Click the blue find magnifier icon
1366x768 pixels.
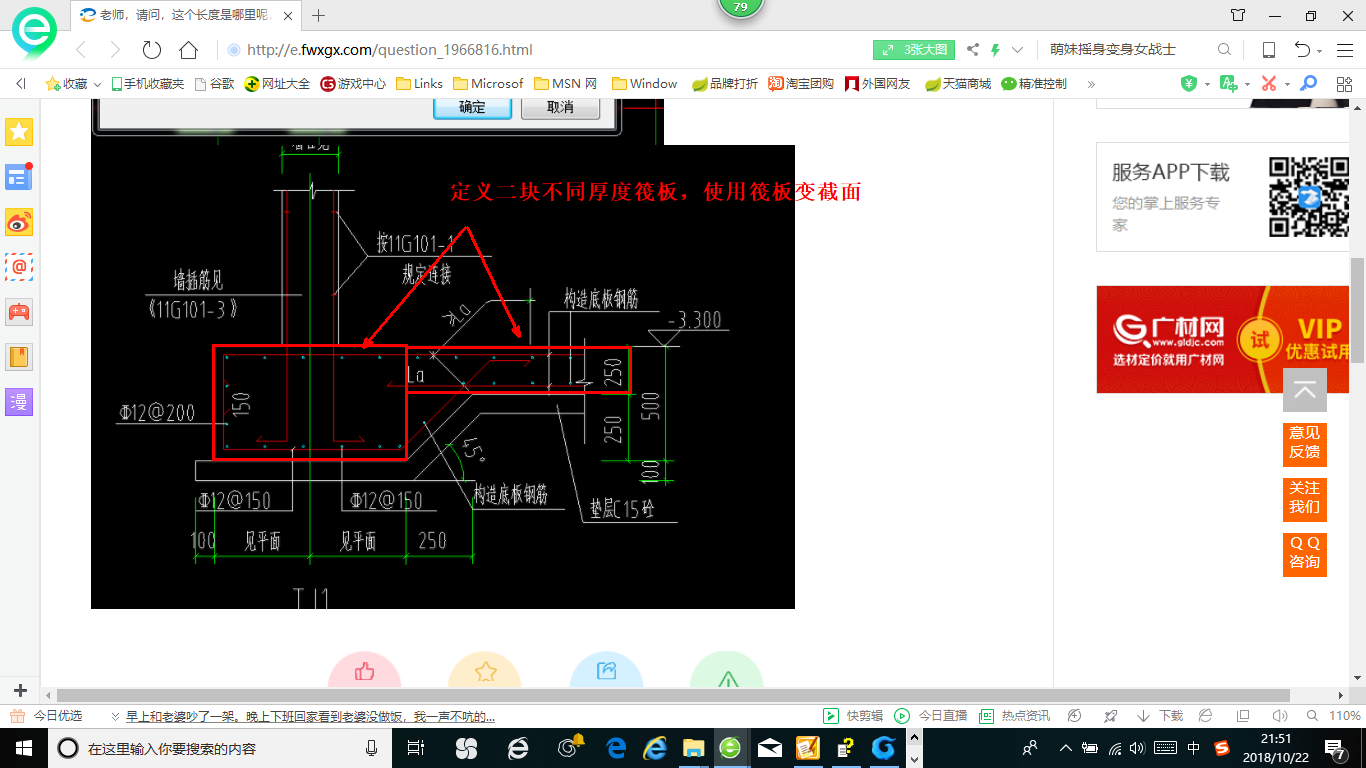(1308, 83)
